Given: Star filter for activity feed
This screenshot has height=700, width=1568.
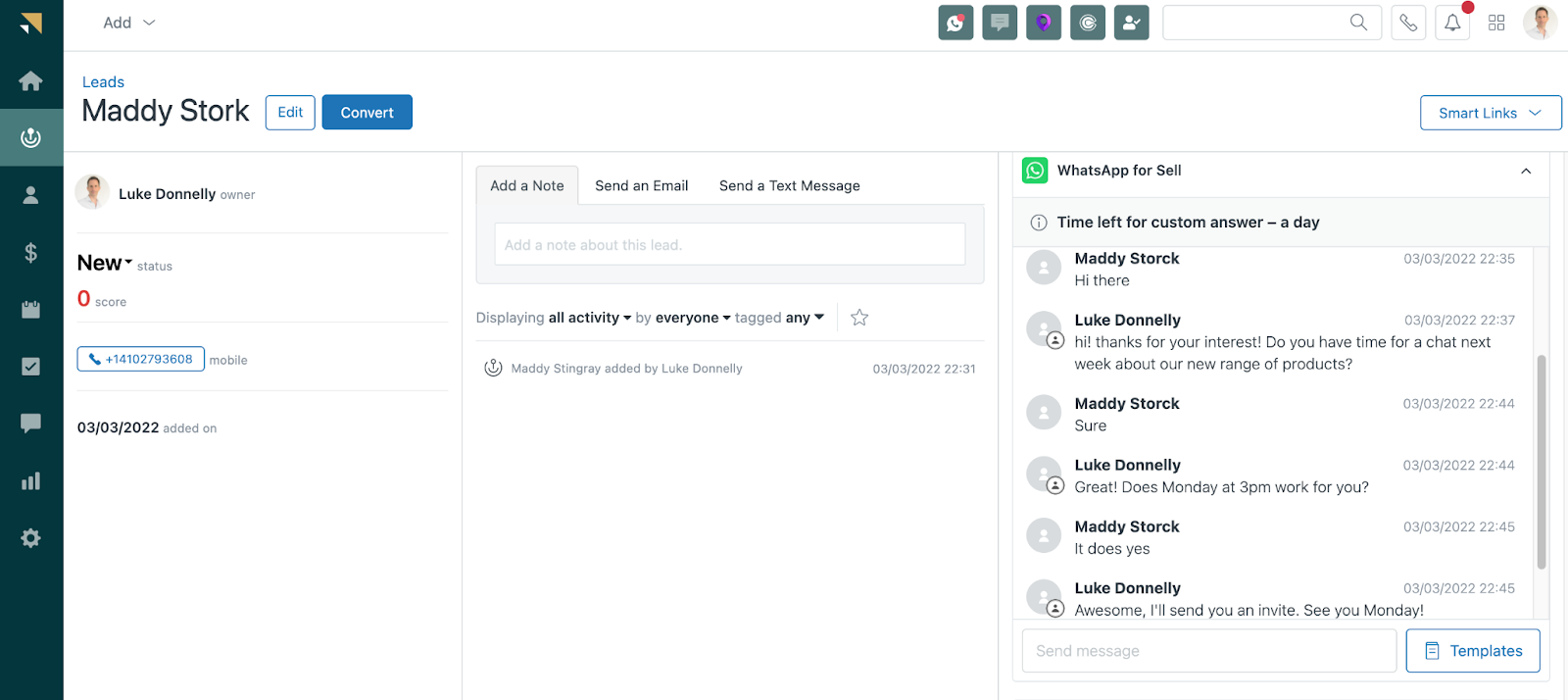Looking at the screenshot, I should [x=859, y=318].
